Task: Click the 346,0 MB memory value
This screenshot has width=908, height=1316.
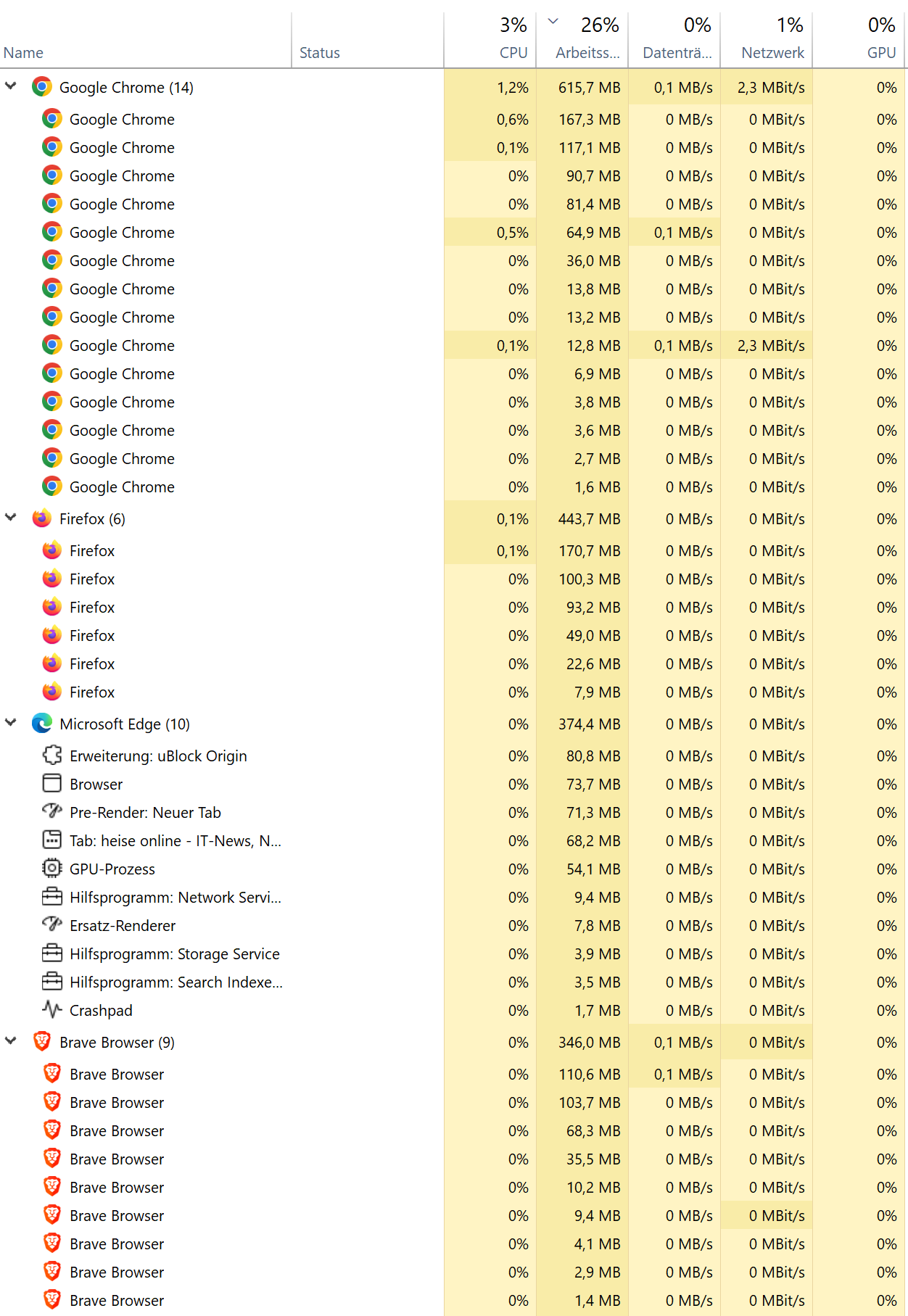Action: pyautogui.click(x=589, y=1042)
